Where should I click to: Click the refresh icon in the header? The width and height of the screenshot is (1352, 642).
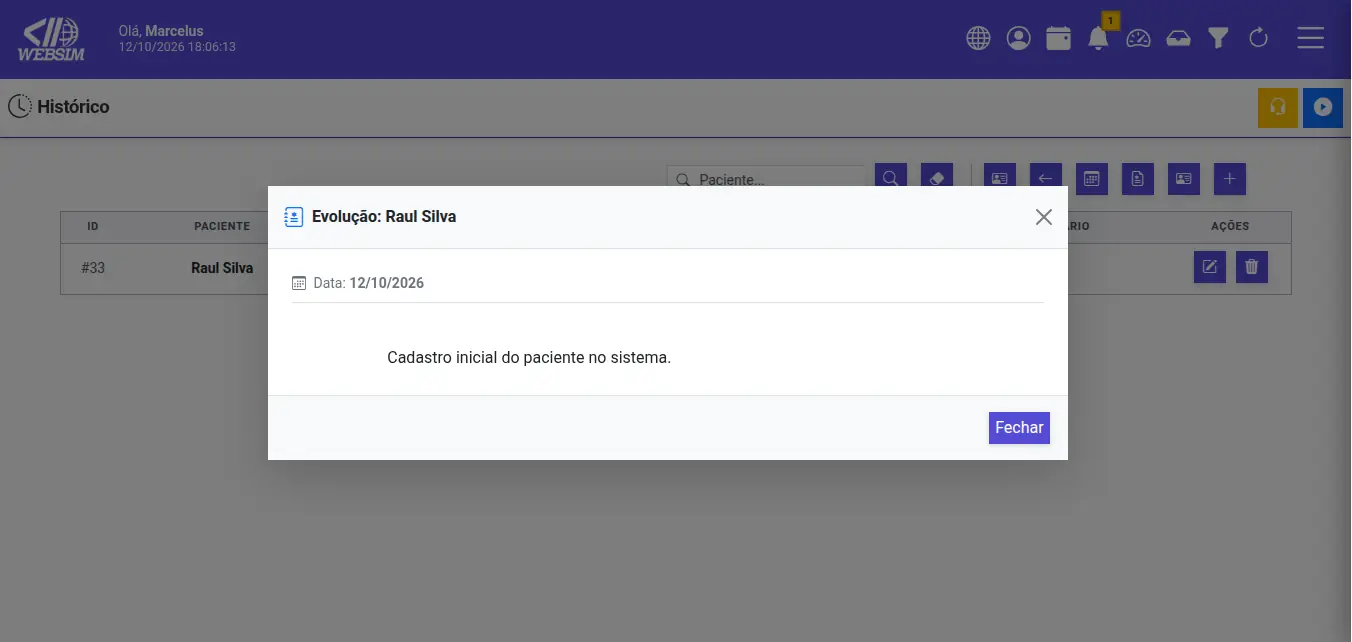[1259, 39]
